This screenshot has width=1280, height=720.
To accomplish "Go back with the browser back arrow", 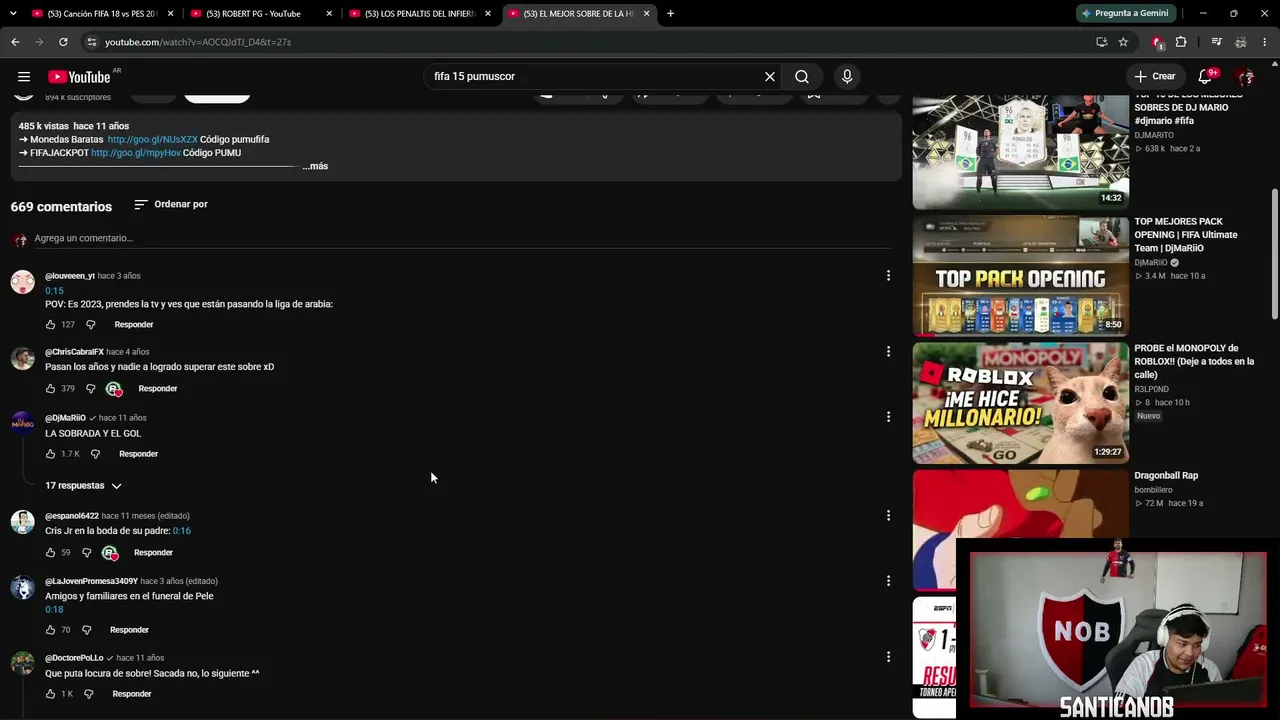I will pyautogui.click(x=15, y=42).
